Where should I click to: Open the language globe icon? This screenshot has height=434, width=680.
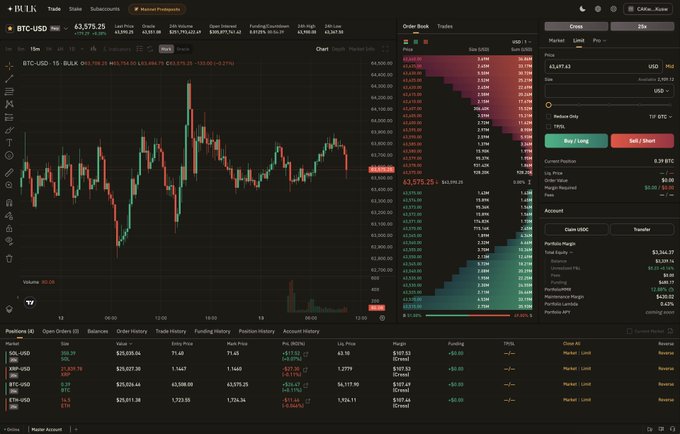point(598,9)
